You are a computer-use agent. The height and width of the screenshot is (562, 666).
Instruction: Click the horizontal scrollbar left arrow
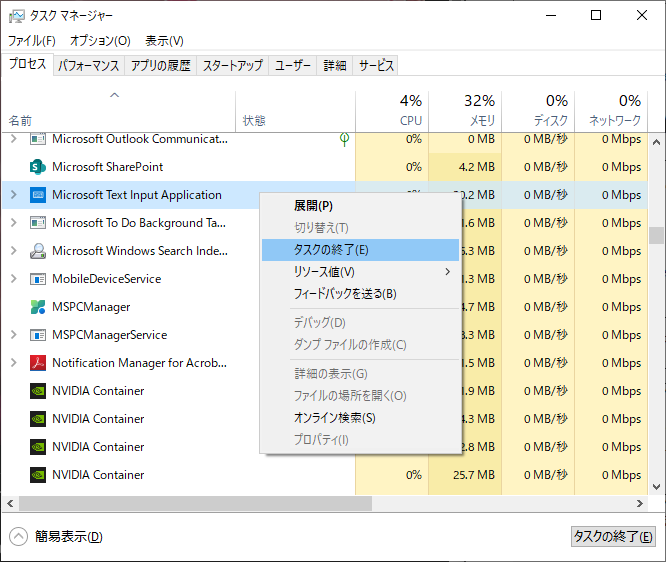click(10, 504)
